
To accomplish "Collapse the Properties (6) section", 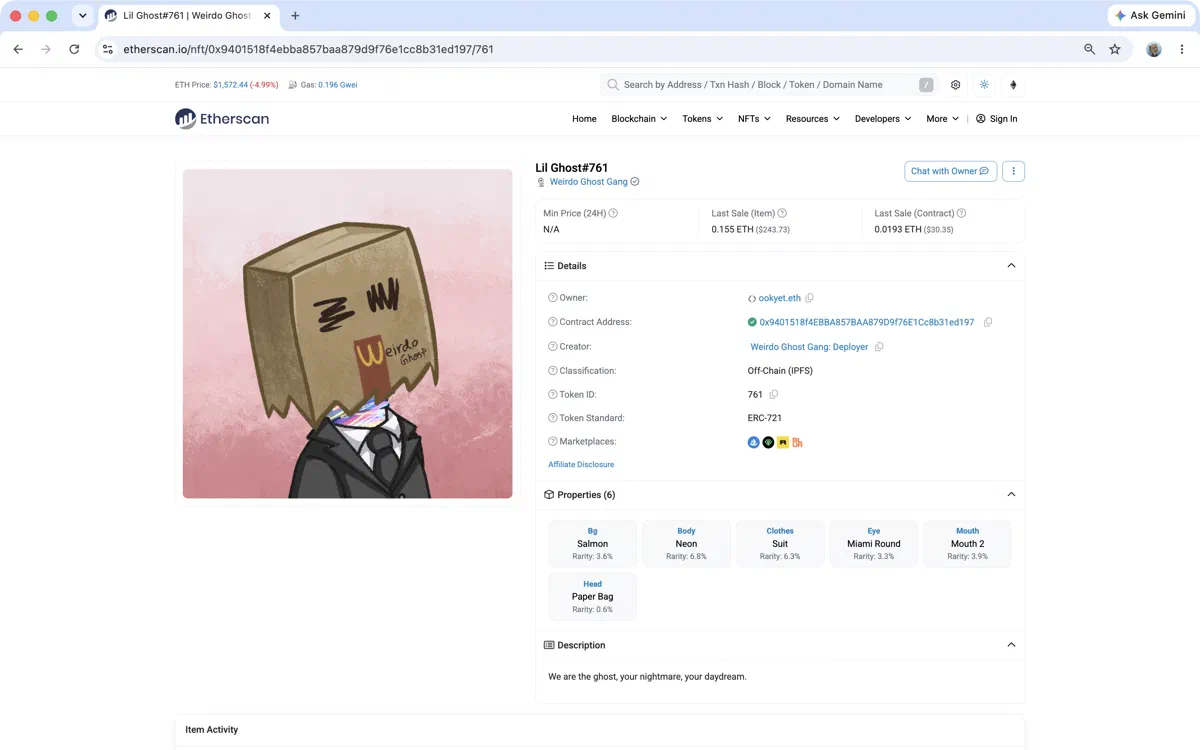I will coord(1011,495).
